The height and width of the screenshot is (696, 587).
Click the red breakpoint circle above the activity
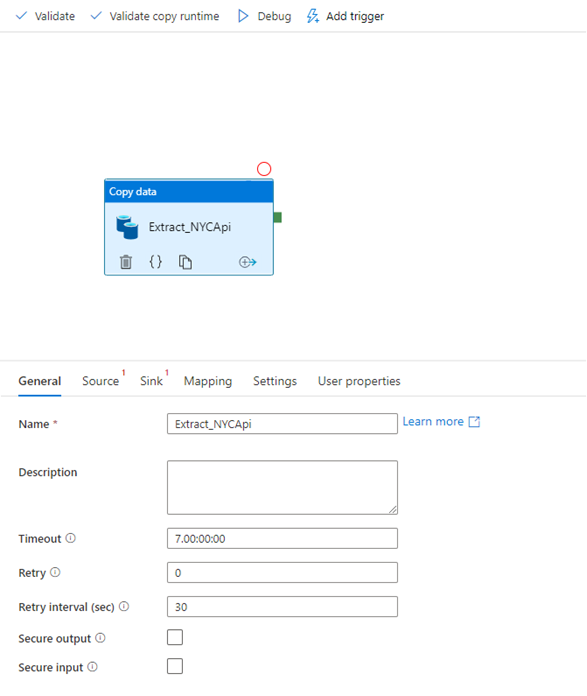pos(264,169)
